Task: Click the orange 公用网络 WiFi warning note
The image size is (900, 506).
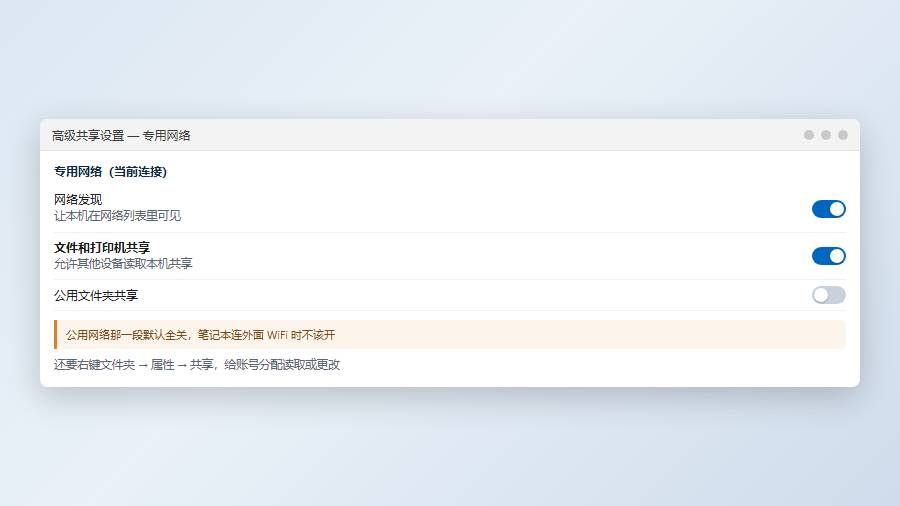Action: [450, 334]
